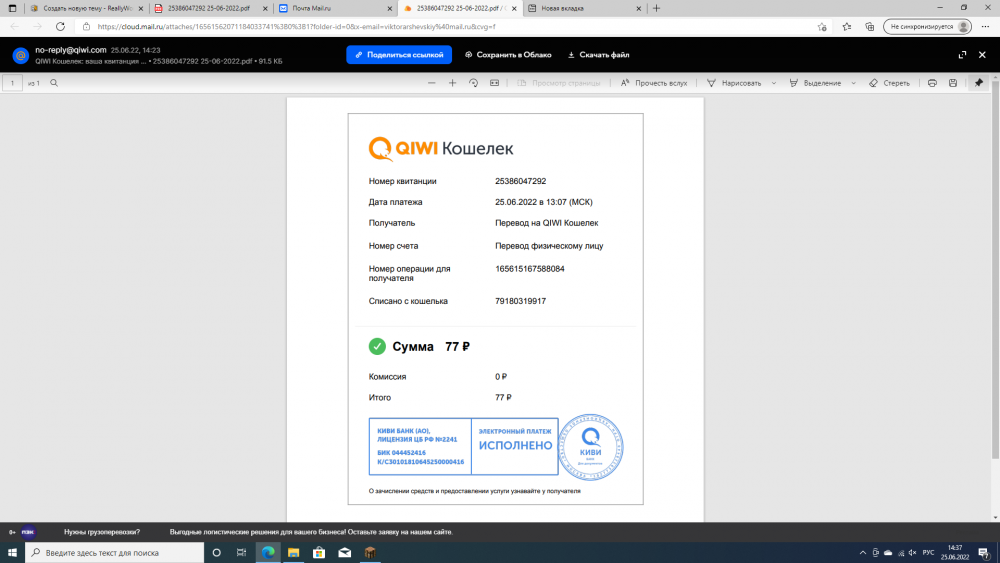This screenshot has height=563, width=1000.
Task: Open browser settings ellipsis menu
Action: (x=985, y=27)
